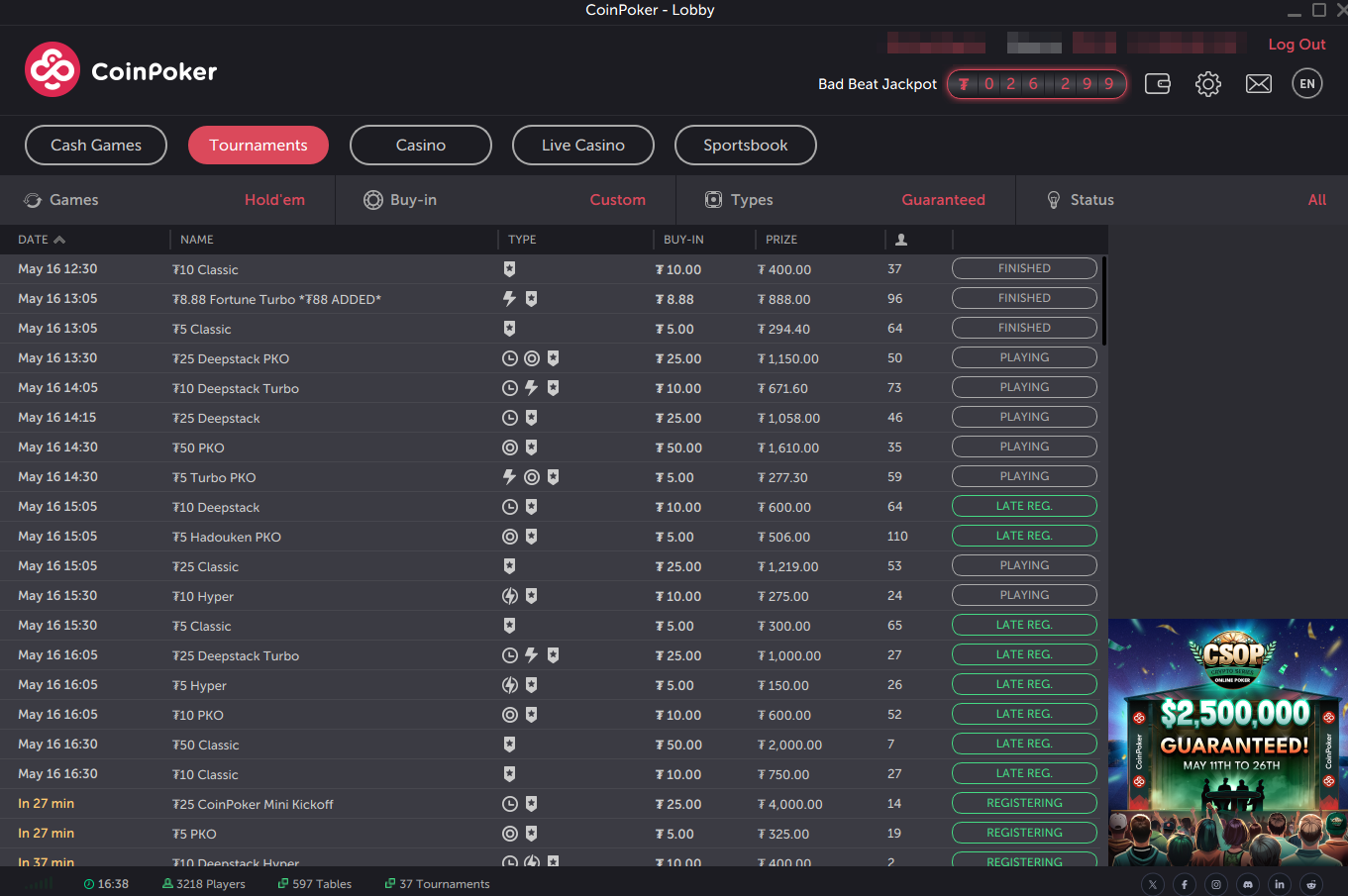Click FINISHED button for ₮10 Classic 12:30

[x=1024, y=268]
